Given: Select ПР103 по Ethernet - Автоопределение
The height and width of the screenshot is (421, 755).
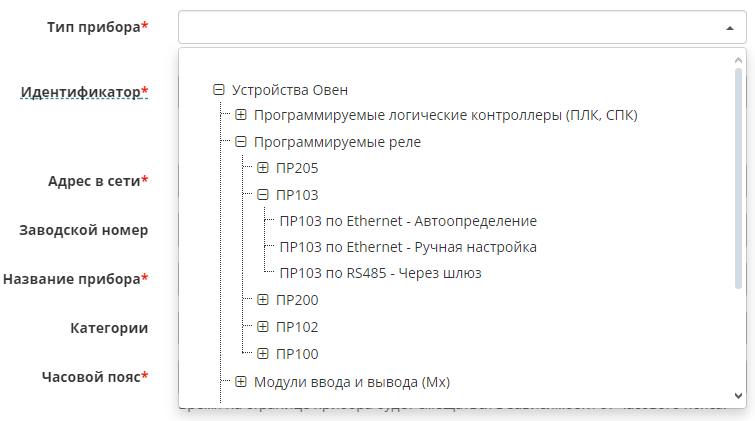Looking at the screenshot, I should pos(408,221).
